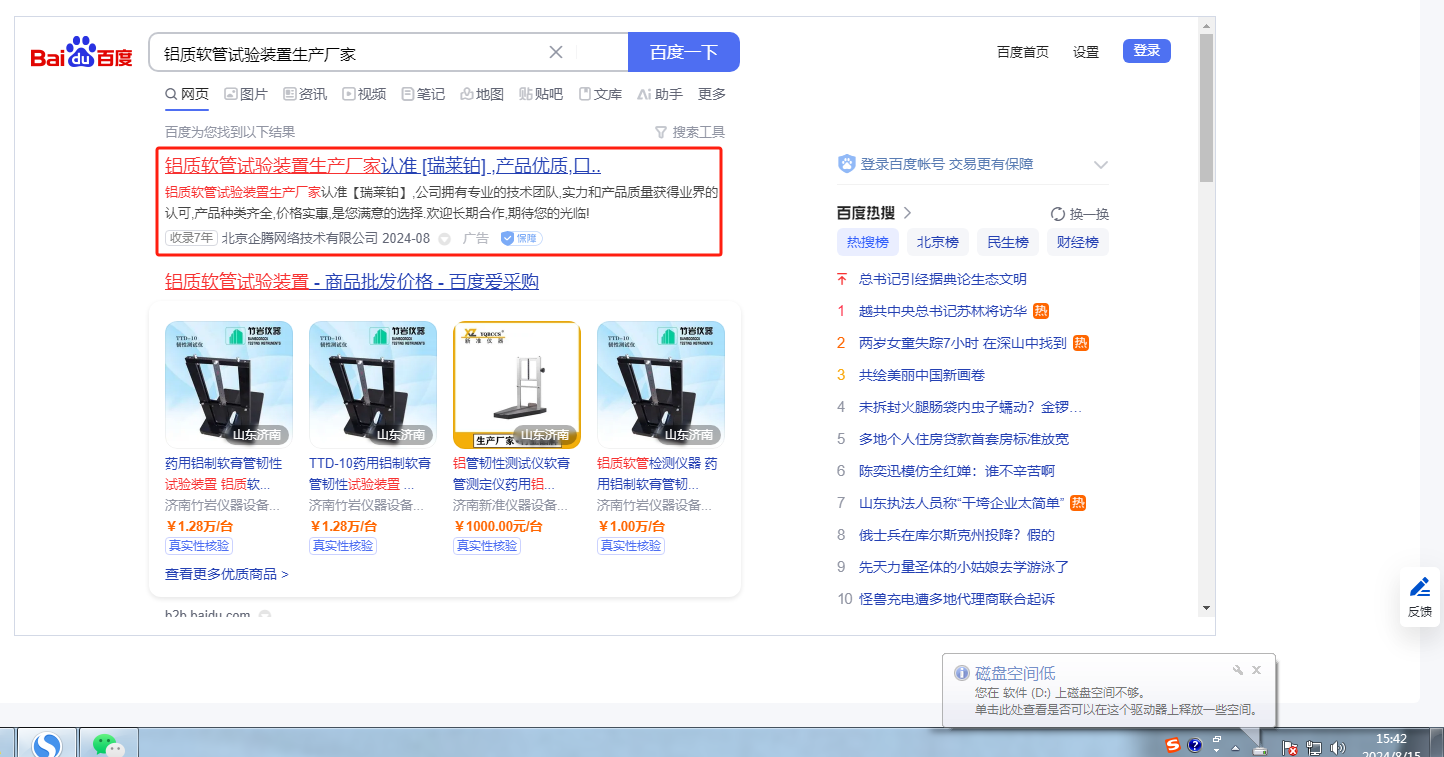
Task: Show hidden tray icons arrow
Action: pos(1236,748)
